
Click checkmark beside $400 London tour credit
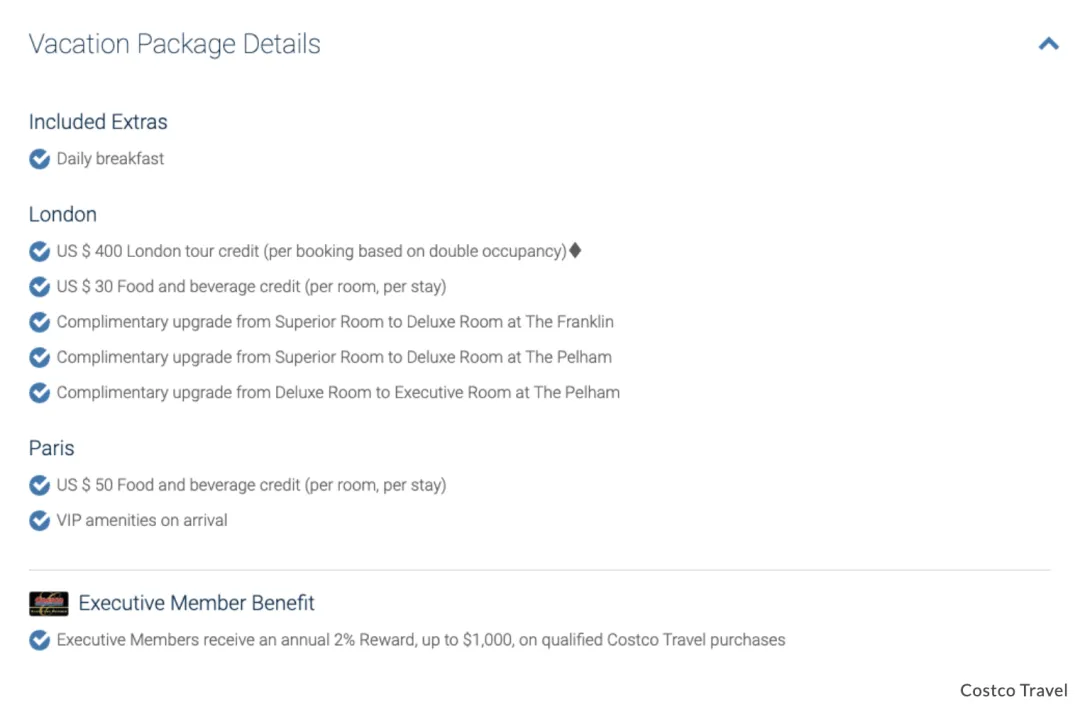point(39,252)
